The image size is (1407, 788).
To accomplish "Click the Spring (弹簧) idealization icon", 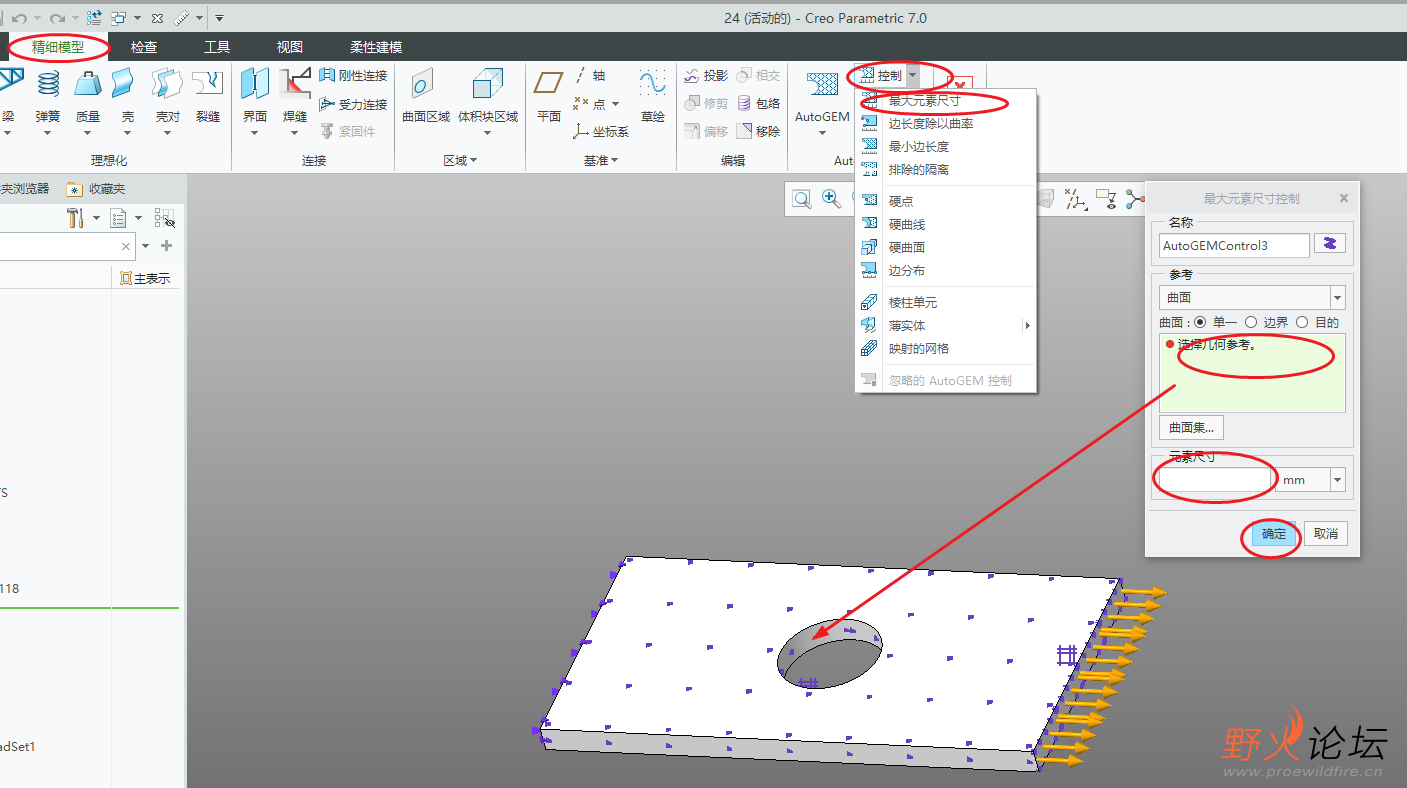I will coord(48,84).
